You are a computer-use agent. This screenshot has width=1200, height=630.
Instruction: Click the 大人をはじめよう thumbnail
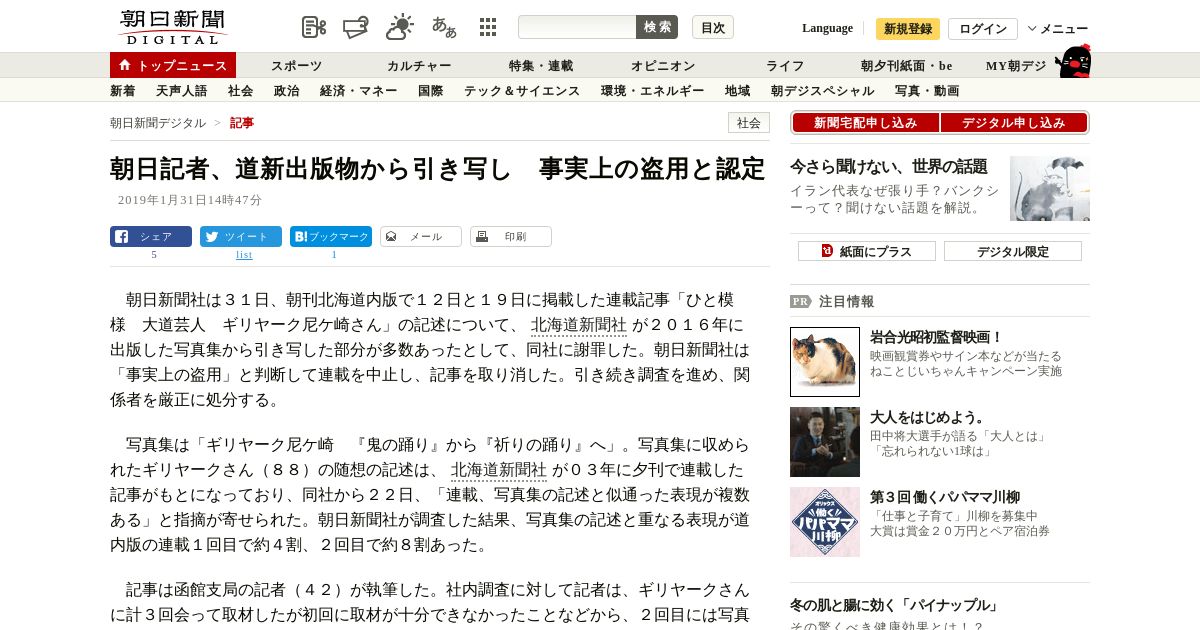[825, 442]
